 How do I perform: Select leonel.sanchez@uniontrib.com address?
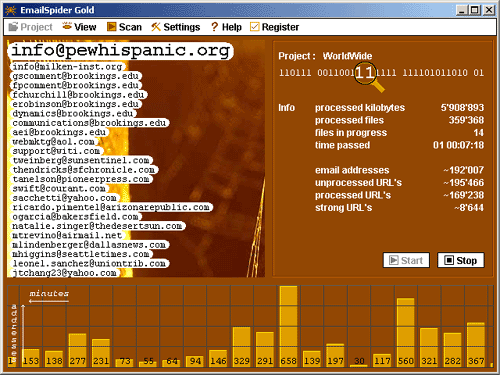pos(90,263)
